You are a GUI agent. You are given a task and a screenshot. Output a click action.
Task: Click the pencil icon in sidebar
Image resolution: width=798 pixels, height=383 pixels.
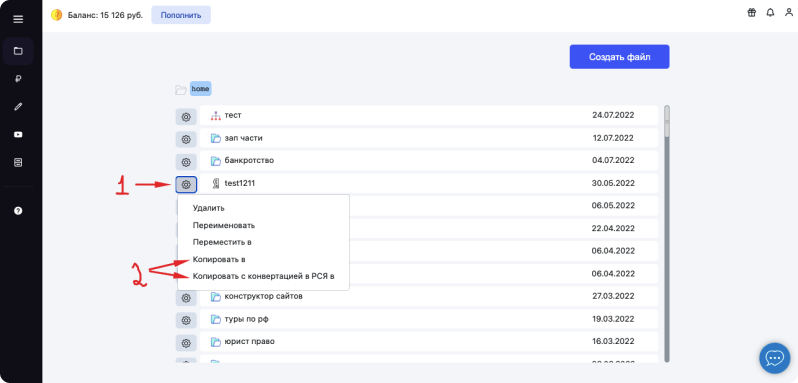pyautogui.click(x=18, y=107)
